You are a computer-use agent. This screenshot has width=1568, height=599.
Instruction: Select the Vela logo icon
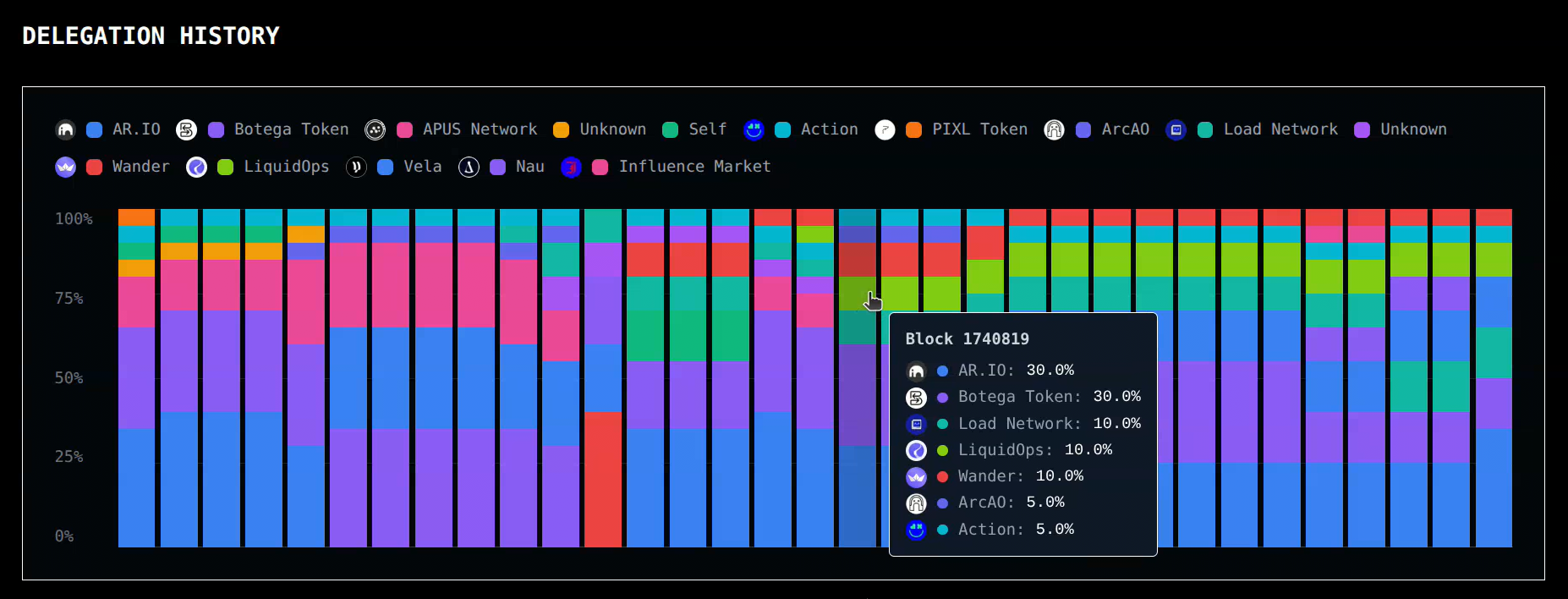(356, 167)
